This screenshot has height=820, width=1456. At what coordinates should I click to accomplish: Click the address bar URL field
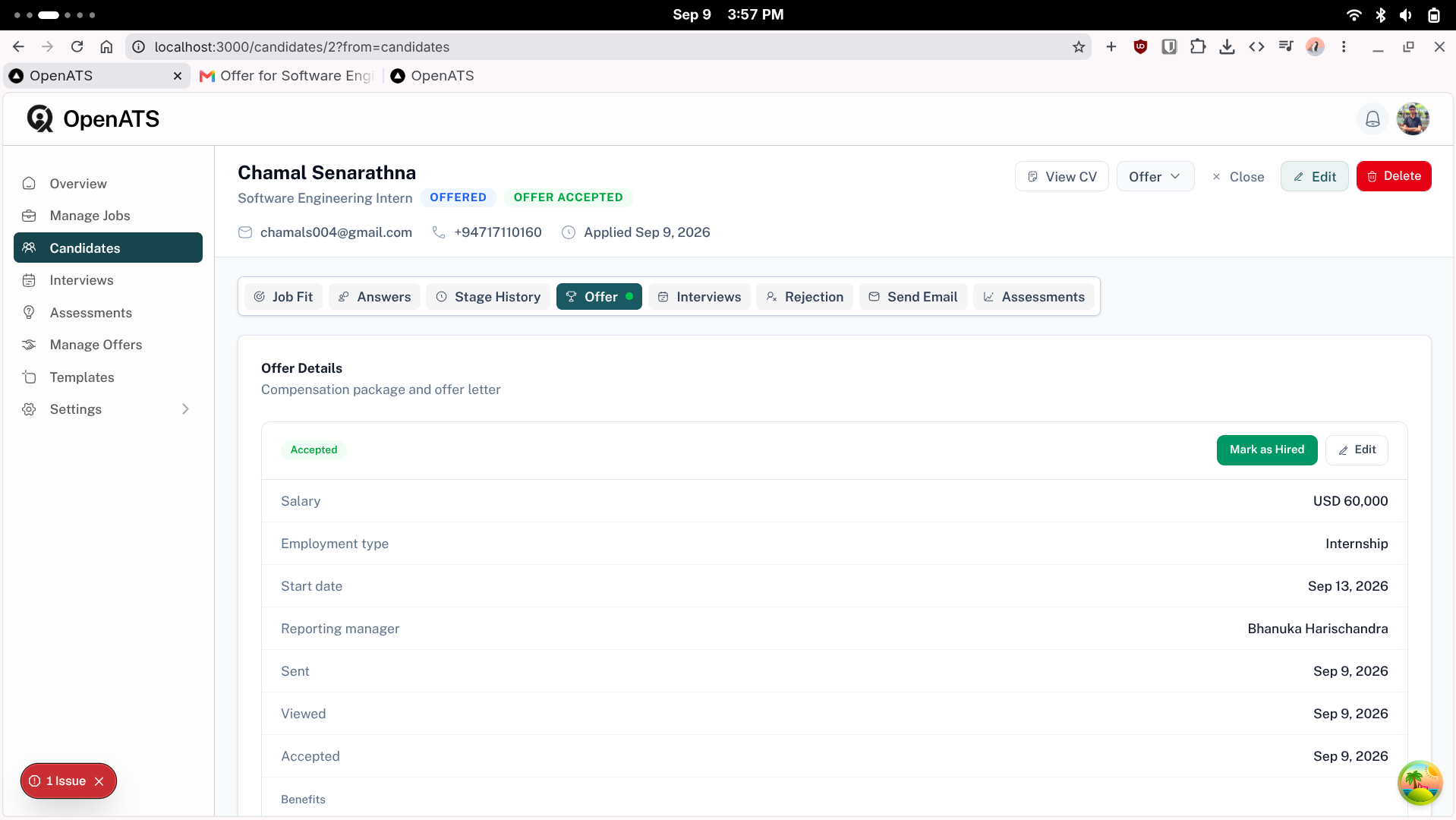[607, 47]
